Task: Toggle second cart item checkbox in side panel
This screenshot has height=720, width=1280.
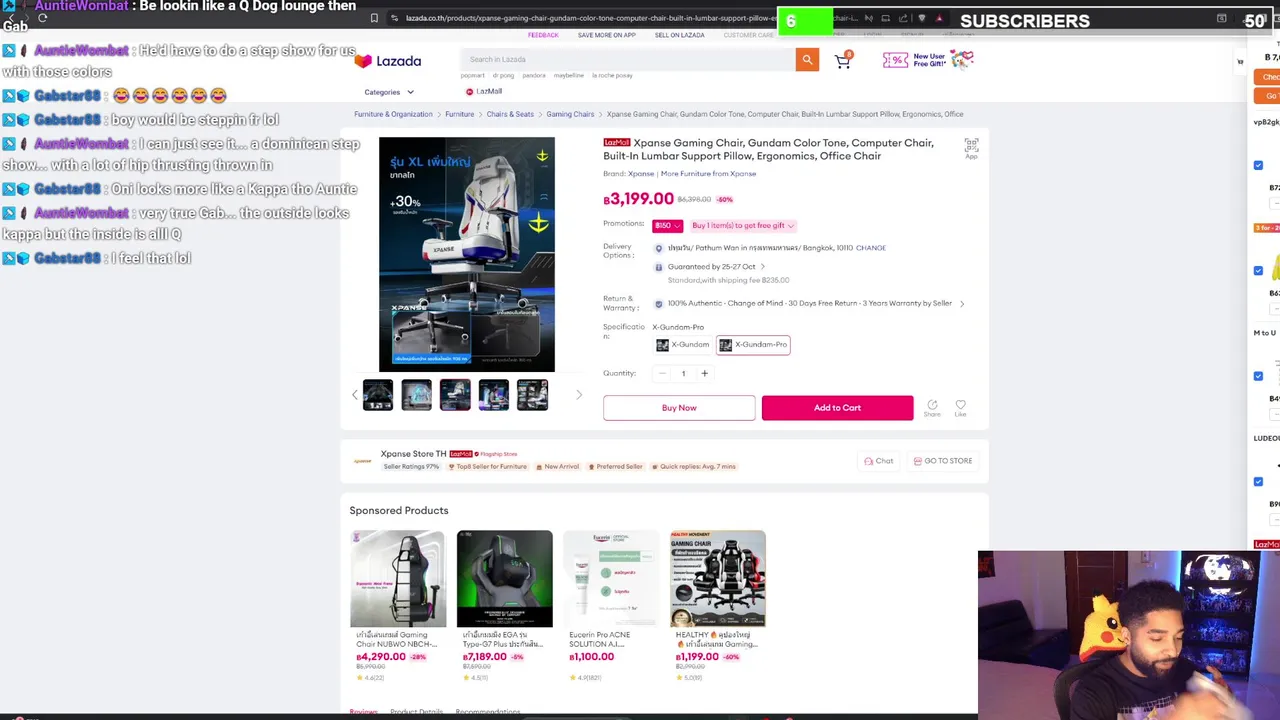Action: tap(1258, 271)
